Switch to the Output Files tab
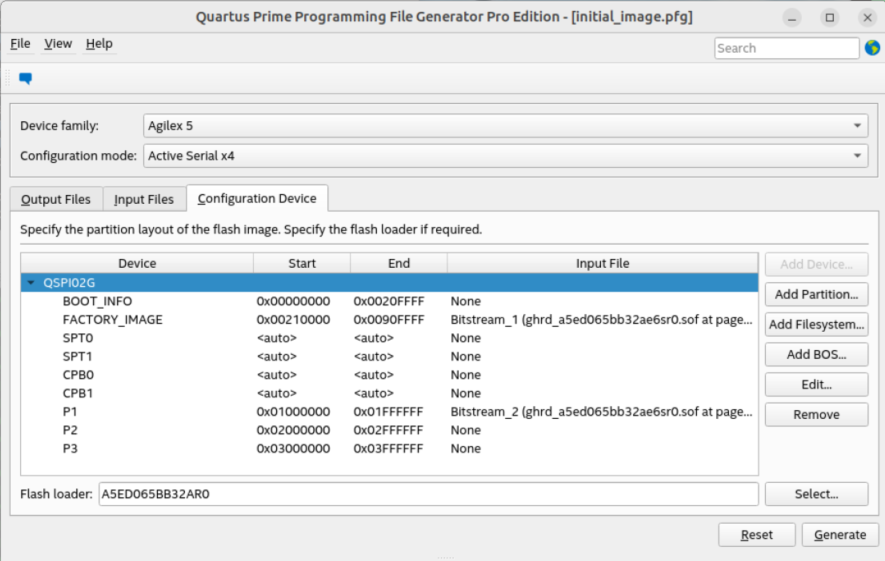Image resolution: width=885 pixels, height=561 pixels. point(56,200)
